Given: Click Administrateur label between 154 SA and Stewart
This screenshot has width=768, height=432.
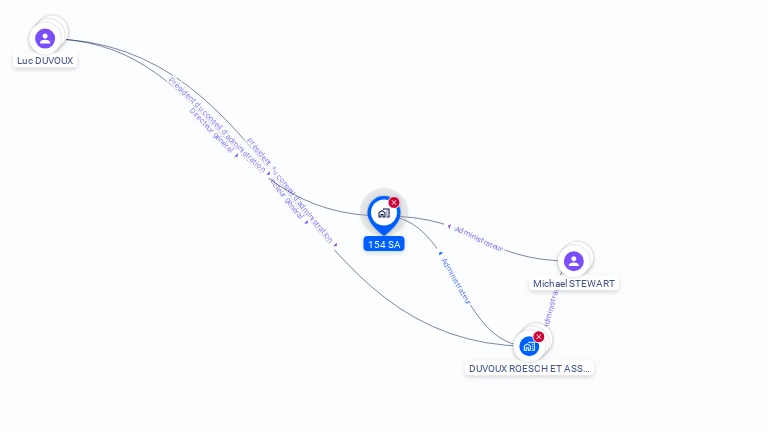Looking at the screenshot, I should pyautogui.click(x=478, y=239).
